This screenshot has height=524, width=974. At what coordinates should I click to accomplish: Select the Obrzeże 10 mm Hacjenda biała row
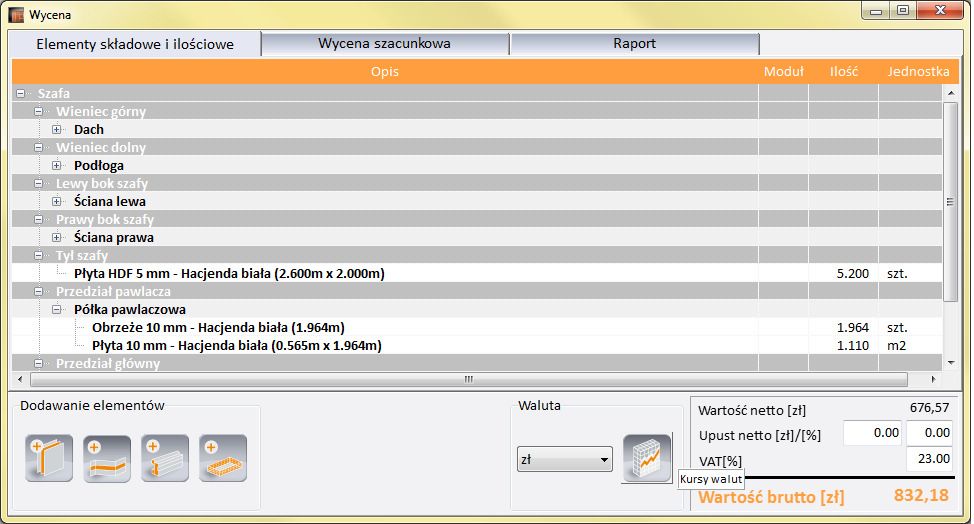coord(478,327)
